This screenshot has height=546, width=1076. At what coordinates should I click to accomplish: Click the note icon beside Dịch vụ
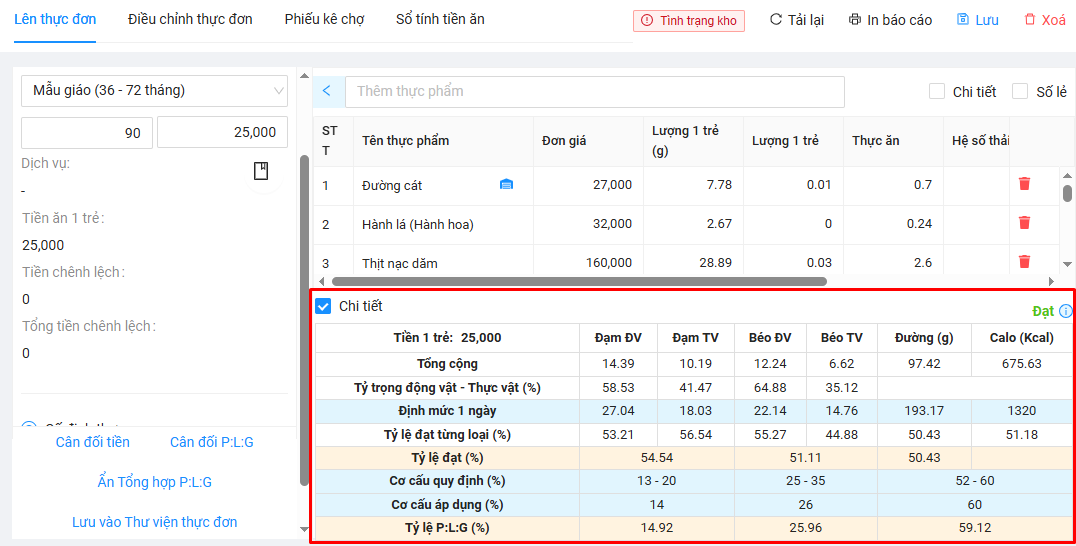(x=261, y=171)
